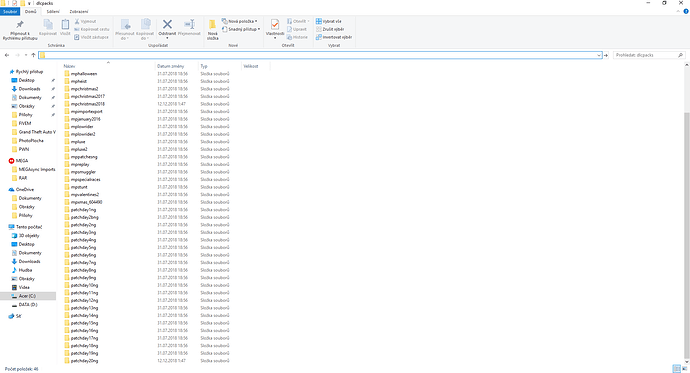Sort by the Název column header
The width and height of the screenshot is (690, 373).
pyautogui.click(x=69, y=66)
